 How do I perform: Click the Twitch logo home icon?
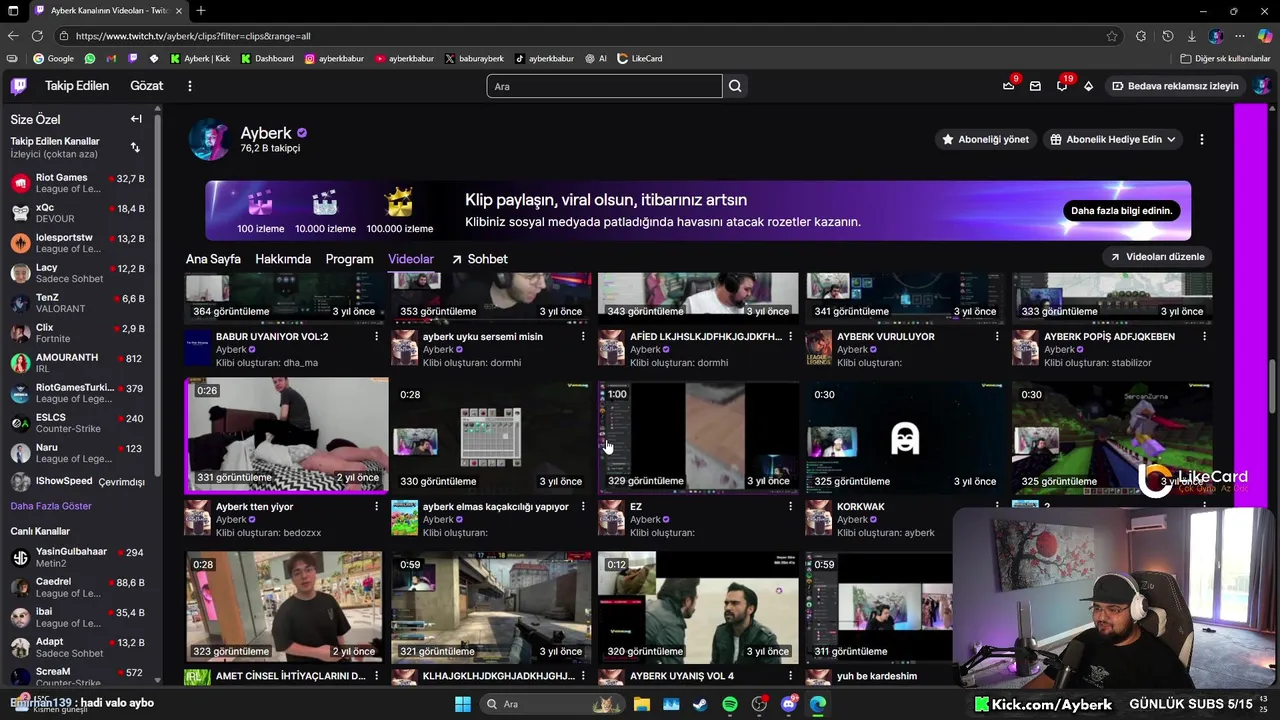pos(19,86)
